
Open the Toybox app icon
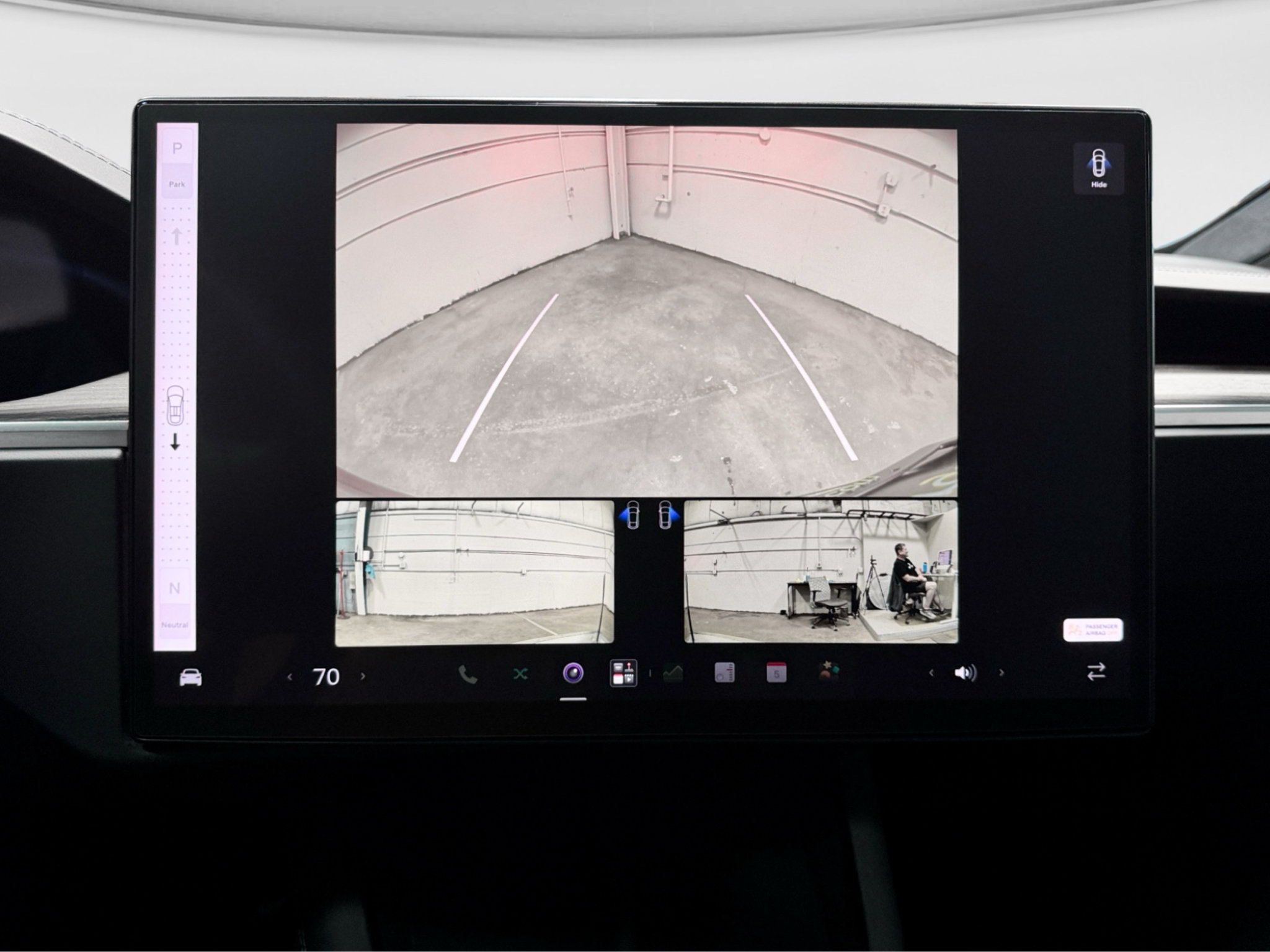pos(828,672)
